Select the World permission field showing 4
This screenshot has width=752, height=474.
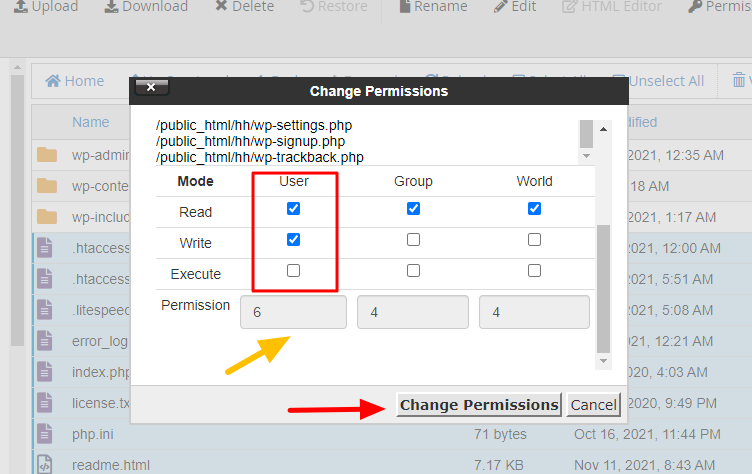[x=534, y=312]
